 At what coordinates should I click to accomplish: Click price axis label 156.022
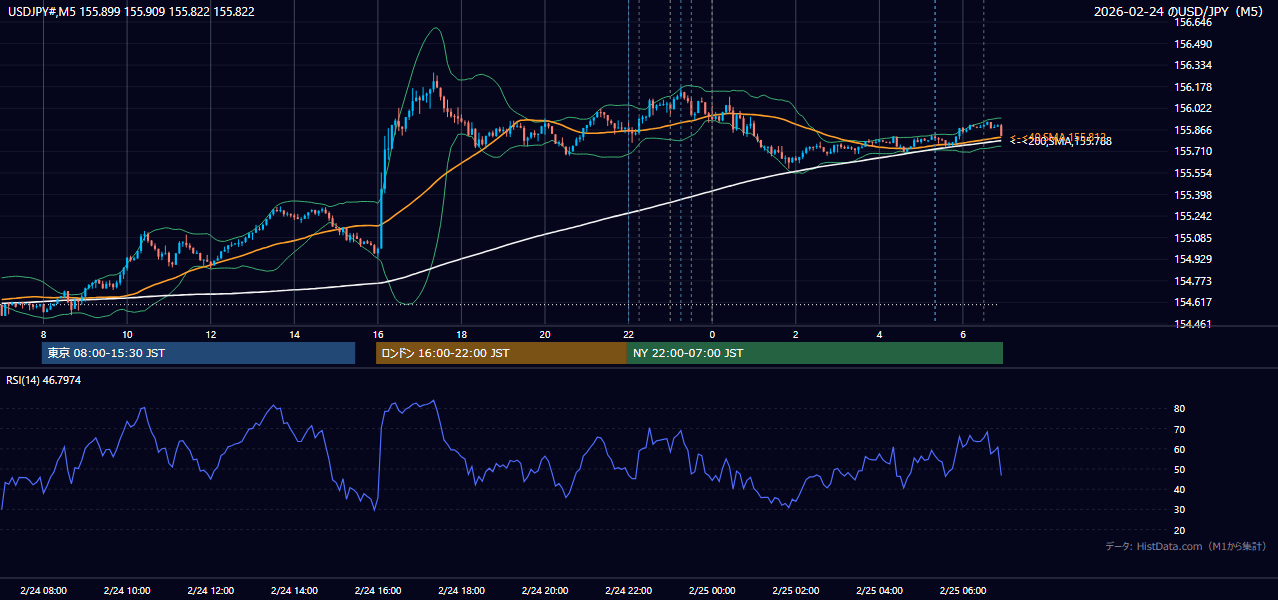click(x=1194, y=109)
